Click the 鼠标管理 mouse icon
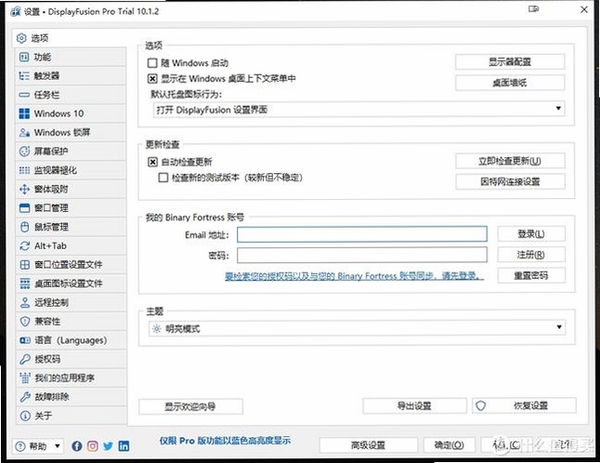The width and height of the screenshot is (600, 463). tap(24, 227)
